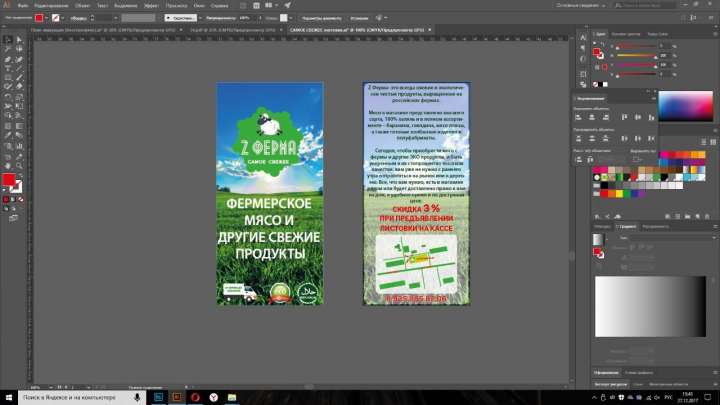
Task: Toggle Draw Behind mode in toolbox
Action: pyautogui.click(x=13, y=208)
